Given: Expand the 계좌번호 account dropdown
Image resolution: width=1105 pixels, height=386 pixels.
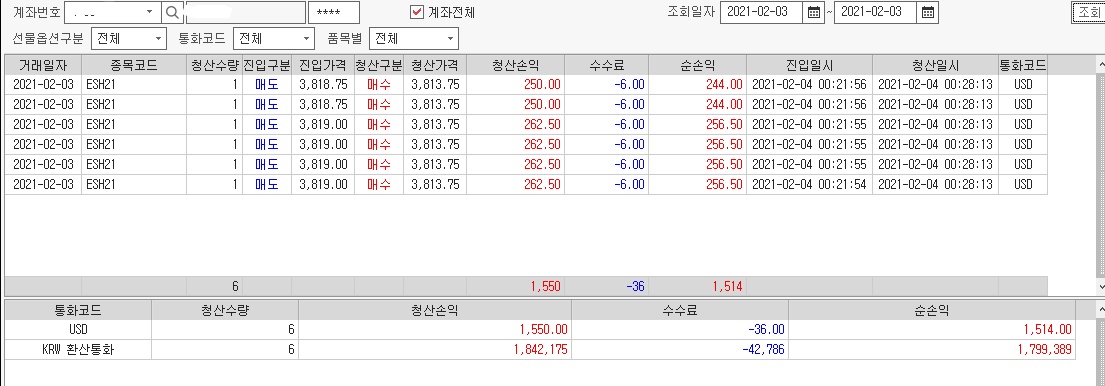Looking at the screenshot, I should [x=149, y=12].
